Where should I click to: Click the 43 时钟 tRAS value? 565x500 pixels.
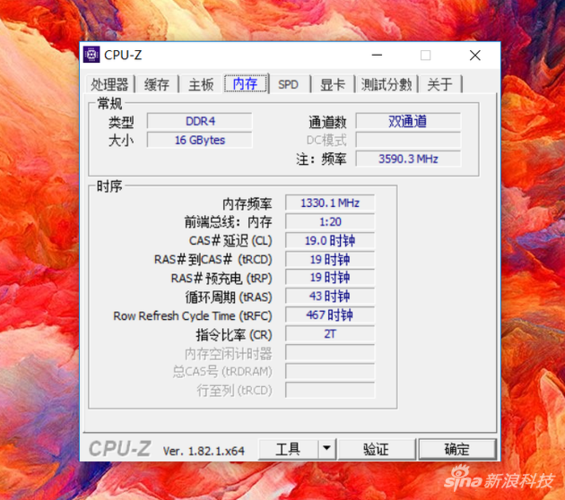(x=330, y=296)
